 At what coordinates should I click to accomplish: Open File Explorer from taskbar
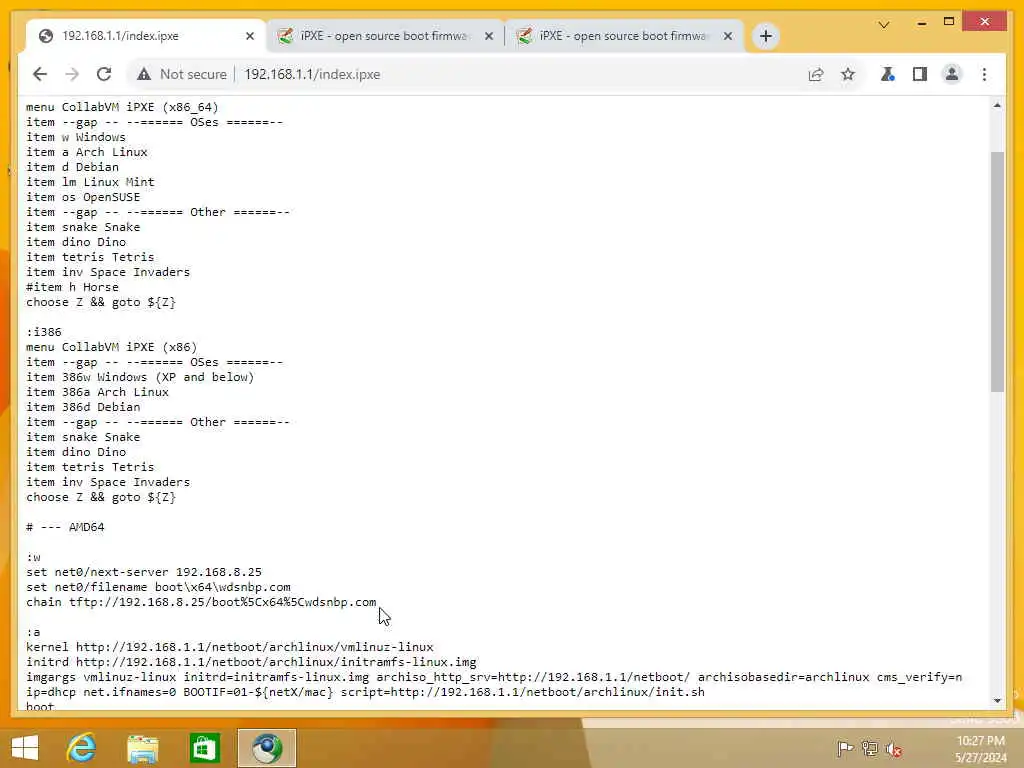pos(142,748)
